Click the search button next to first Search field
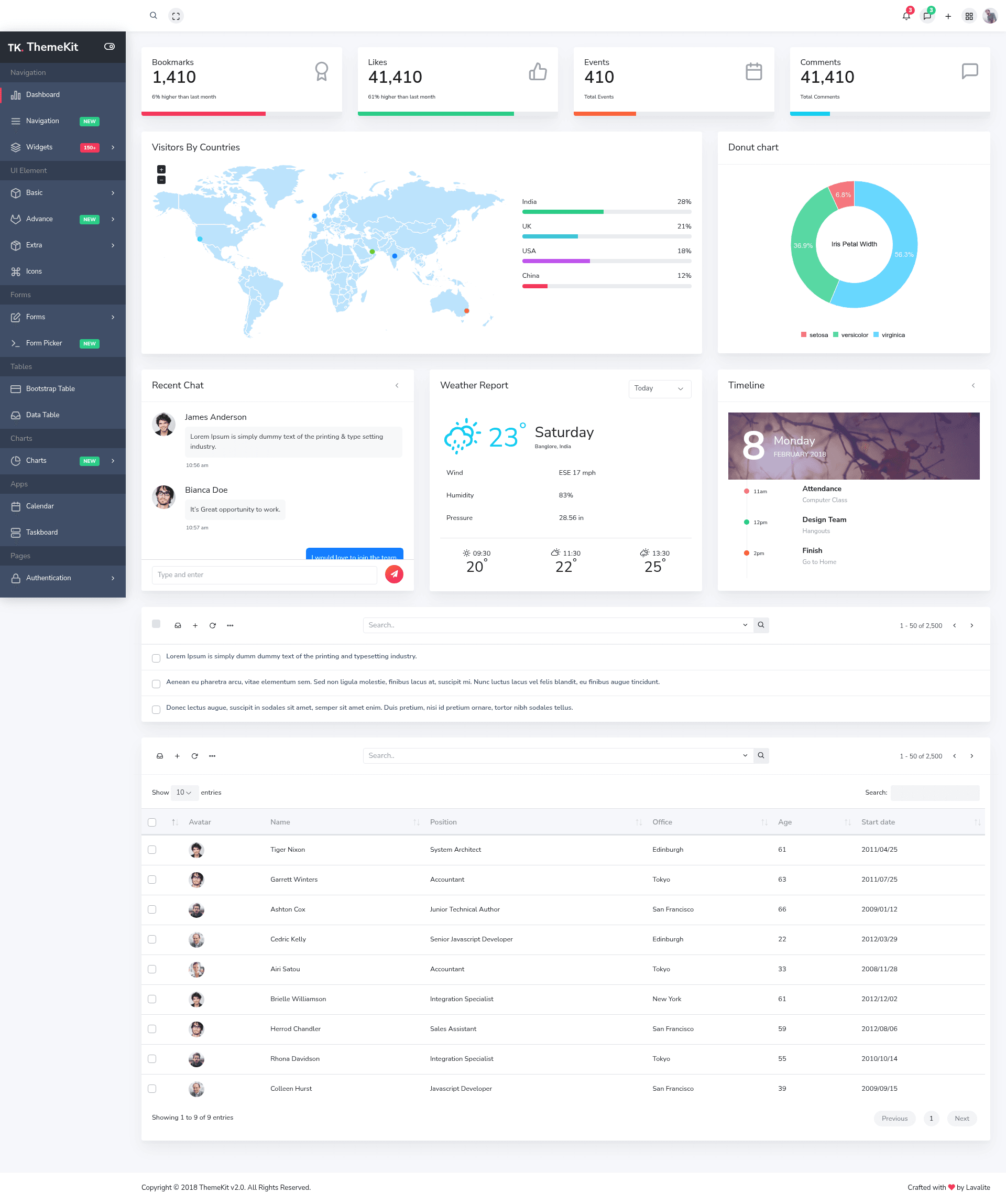 point(761,625)
